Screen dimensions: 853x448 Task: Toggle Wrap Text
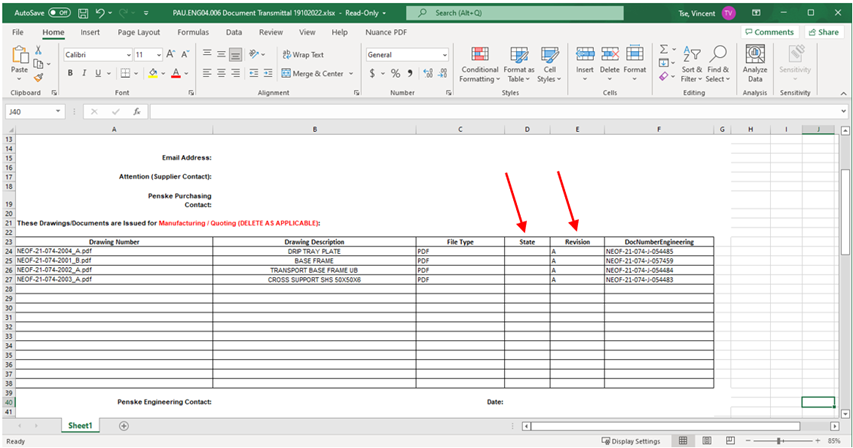(x=303, y=54)
